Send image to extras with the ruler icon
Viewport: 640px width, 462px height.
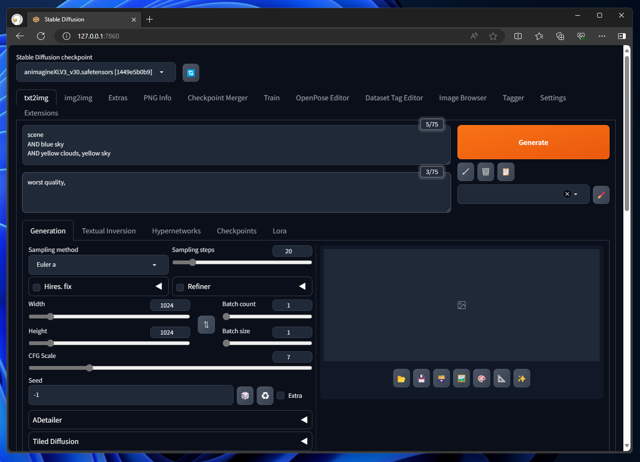pyautogui.click(x=502, y=379)
